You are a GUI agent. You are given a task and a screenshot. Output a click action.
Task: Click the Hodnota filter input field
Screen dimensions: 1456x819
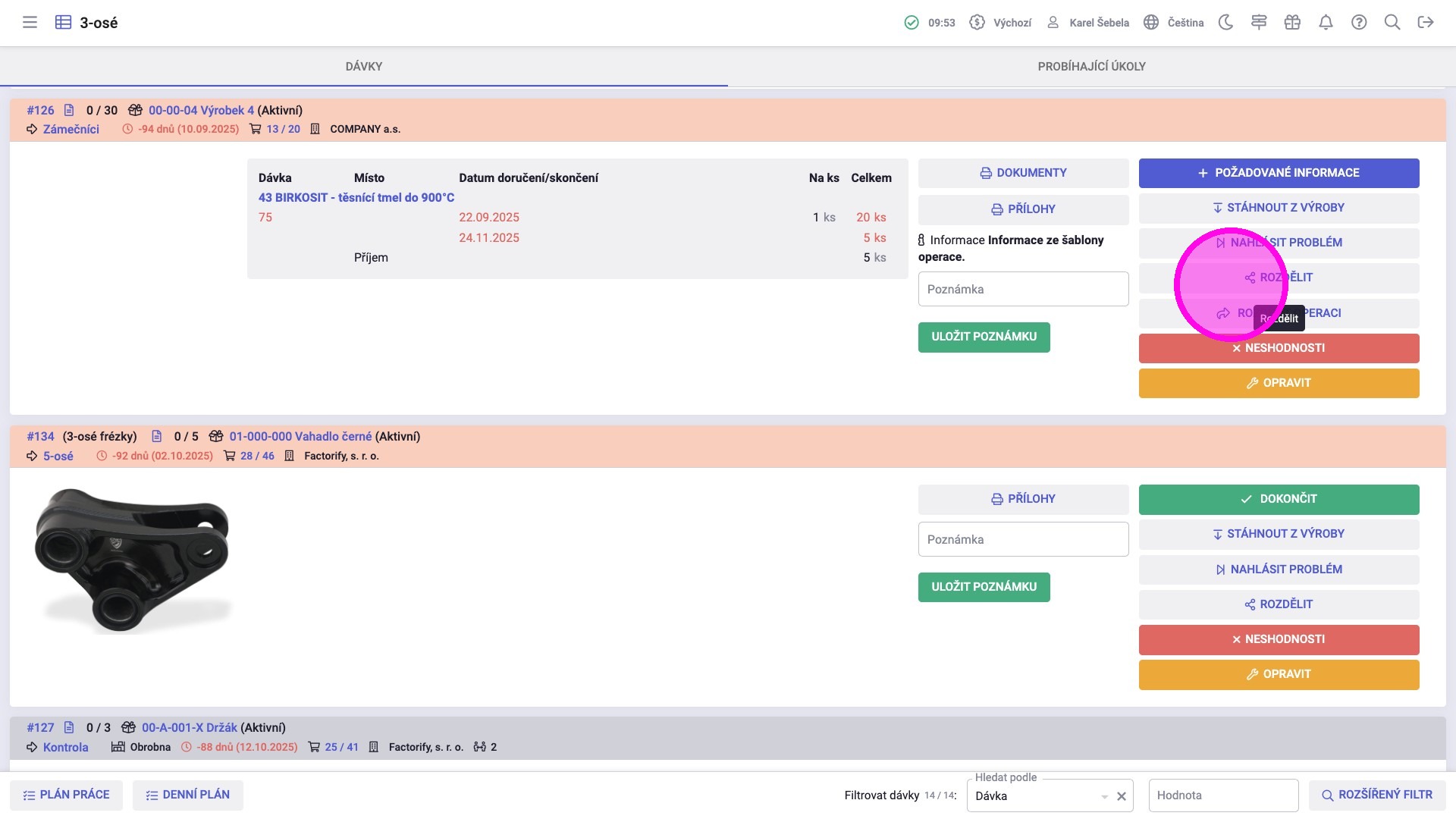(1222, 795)
